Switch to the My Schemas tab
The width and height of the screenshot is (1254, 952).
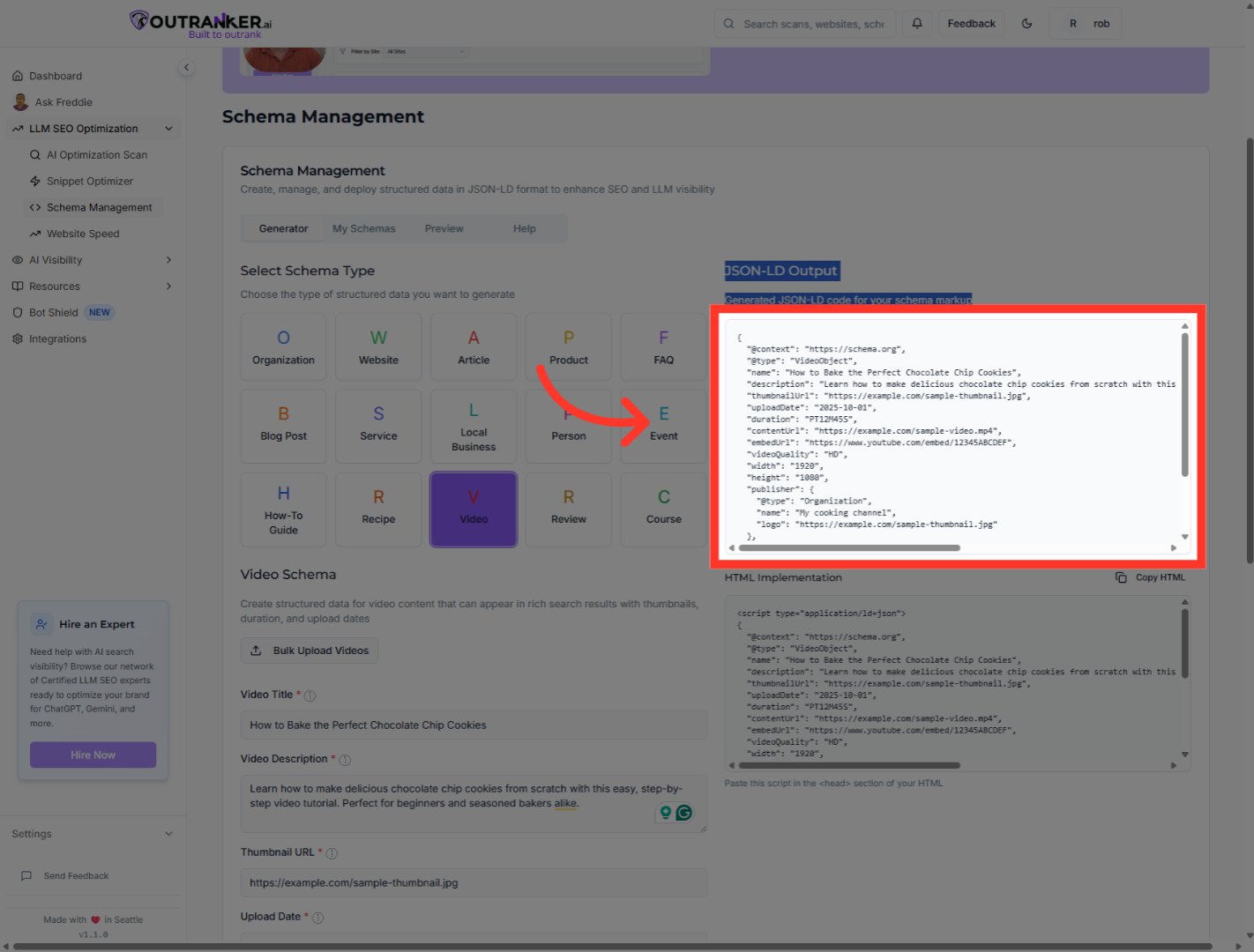click(363, 227)
